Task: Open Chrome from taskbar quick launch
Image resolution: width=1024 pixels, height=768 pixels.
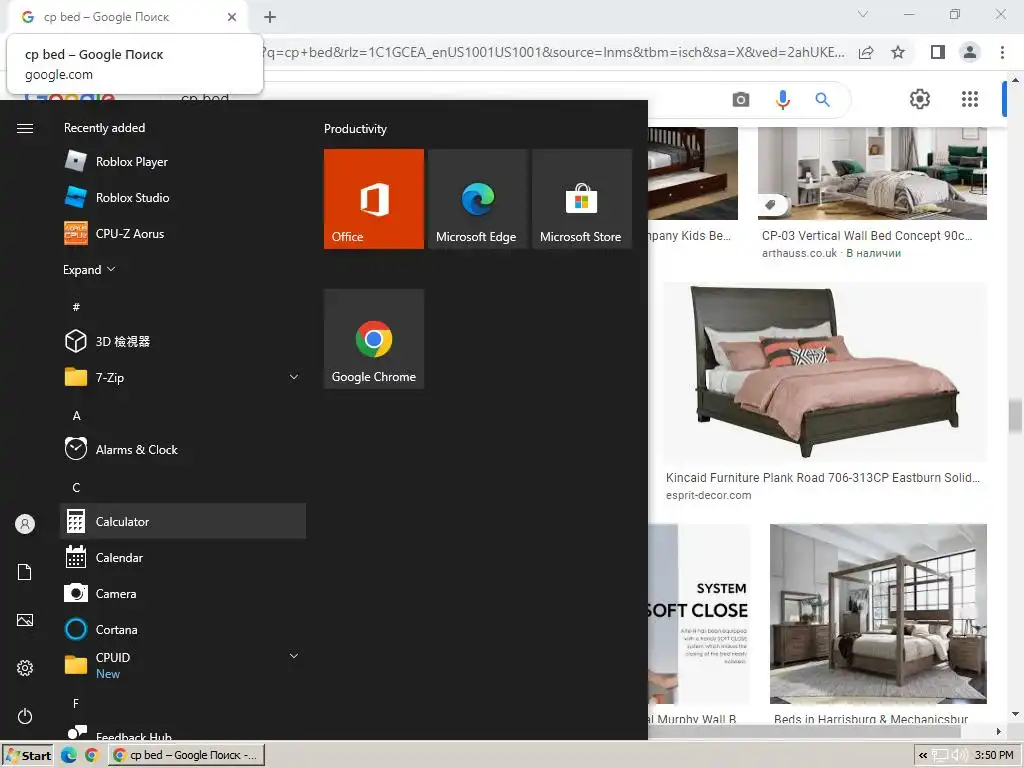Action: point(91,755)
